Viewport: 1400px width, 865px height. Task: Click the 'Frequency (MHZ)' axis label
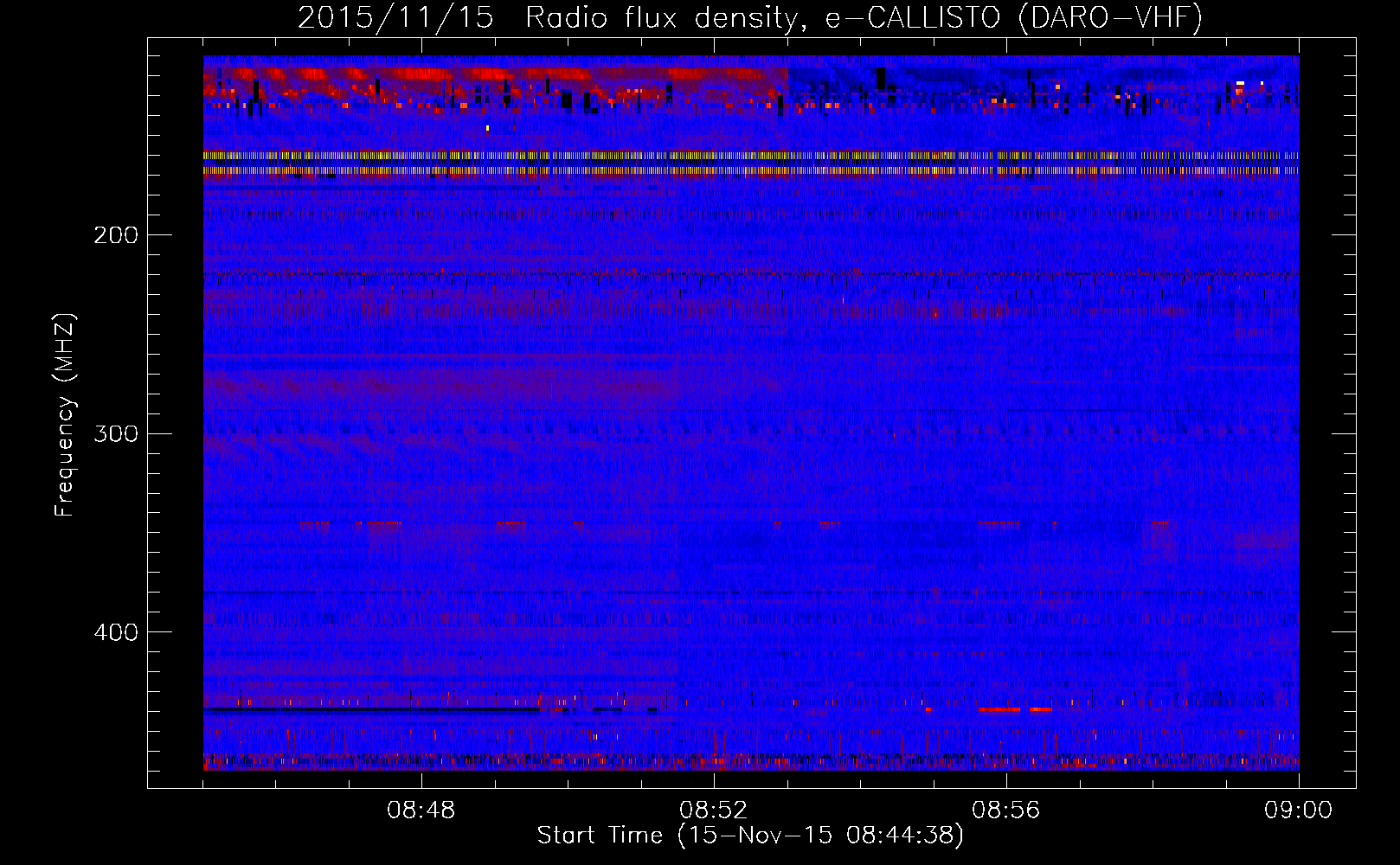[65, 415]
